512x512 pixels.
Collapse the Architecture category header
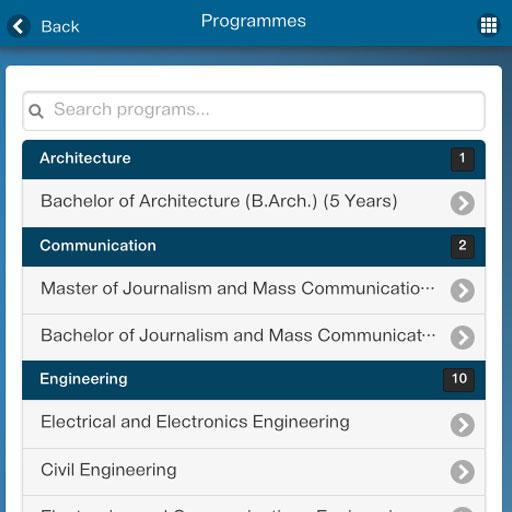tap(254, 159)
